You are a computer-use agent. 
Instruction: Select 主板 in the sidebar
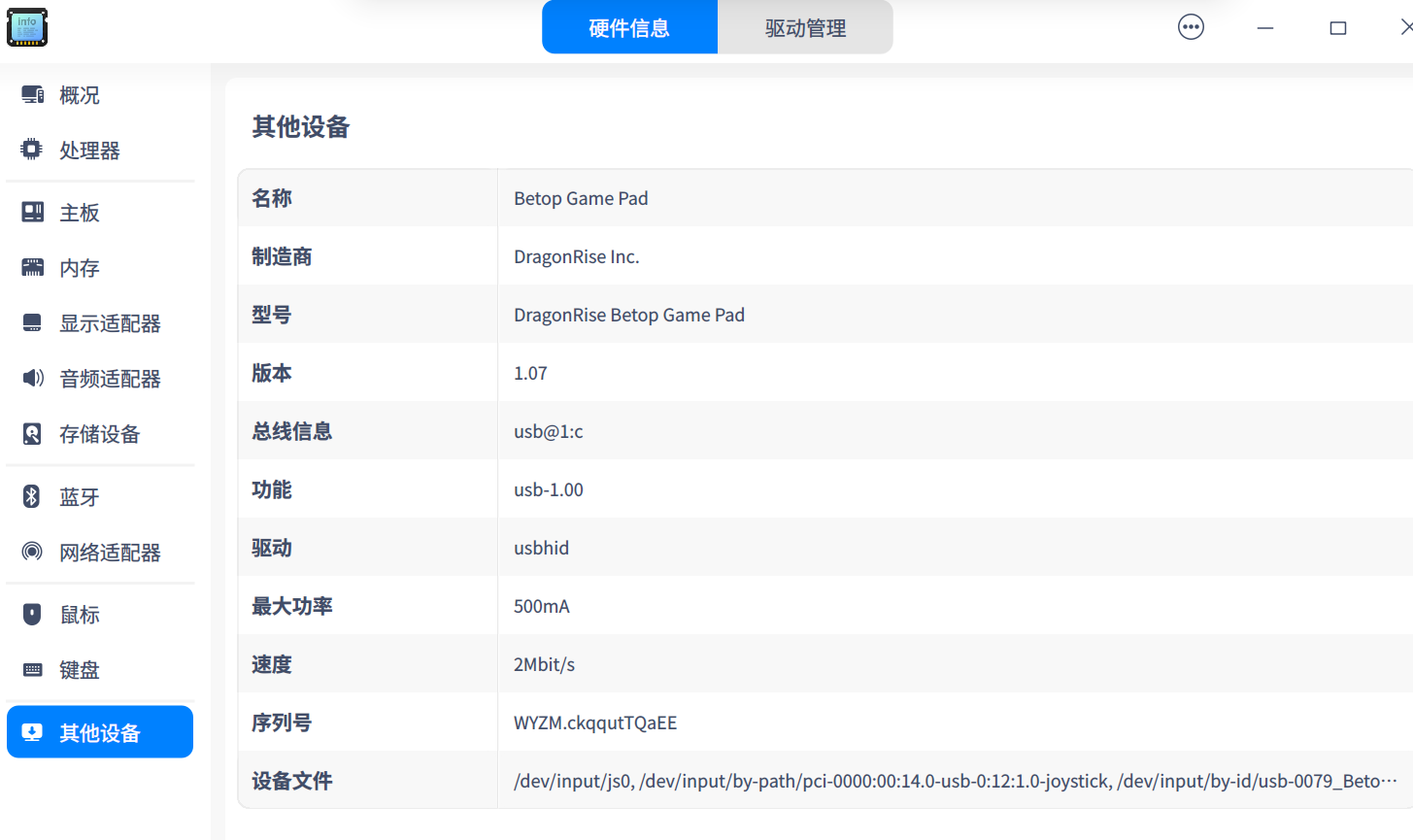click(100, 212)
